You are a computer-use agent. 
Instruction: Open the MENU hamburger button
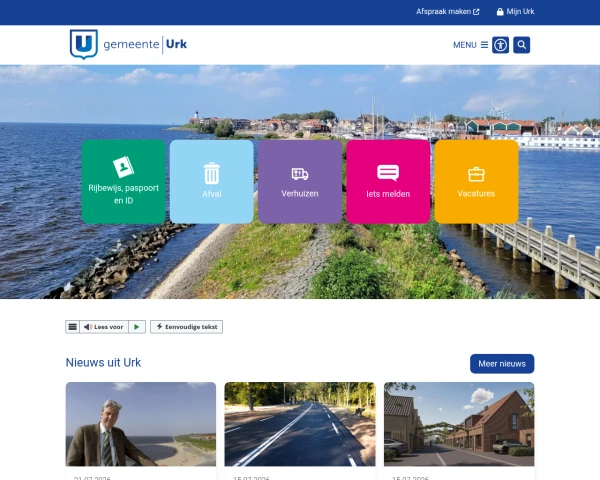coord(470,45)
